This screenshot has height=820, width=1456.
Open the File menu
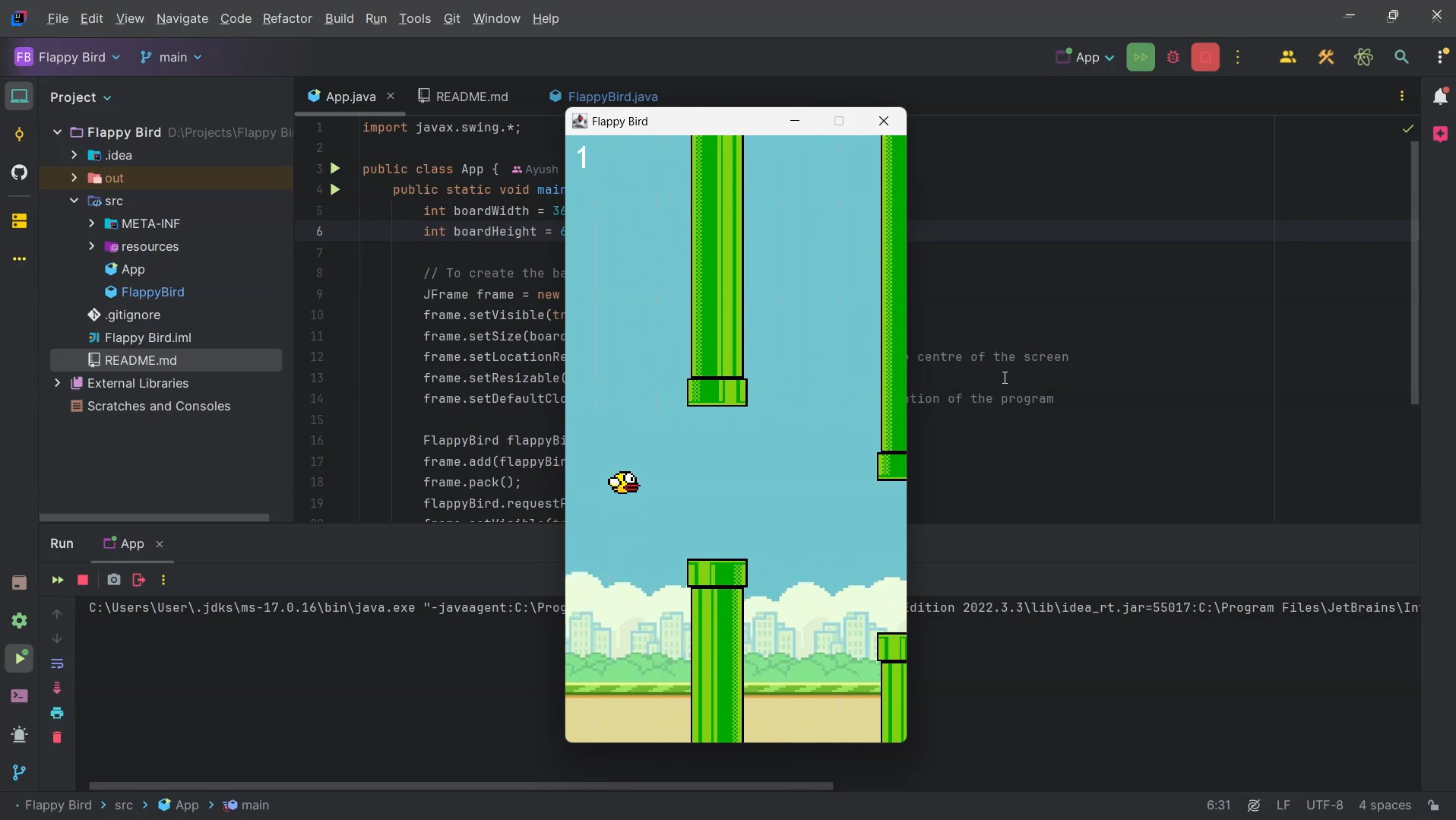tap(58, 19)
